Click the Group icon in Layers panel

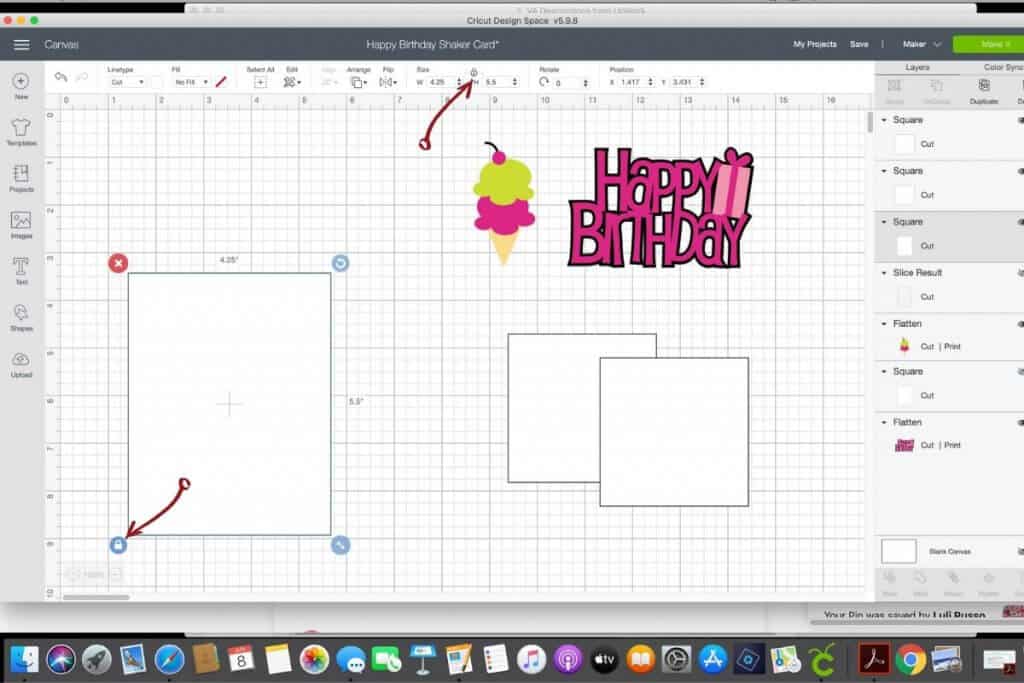click(894, 86)
